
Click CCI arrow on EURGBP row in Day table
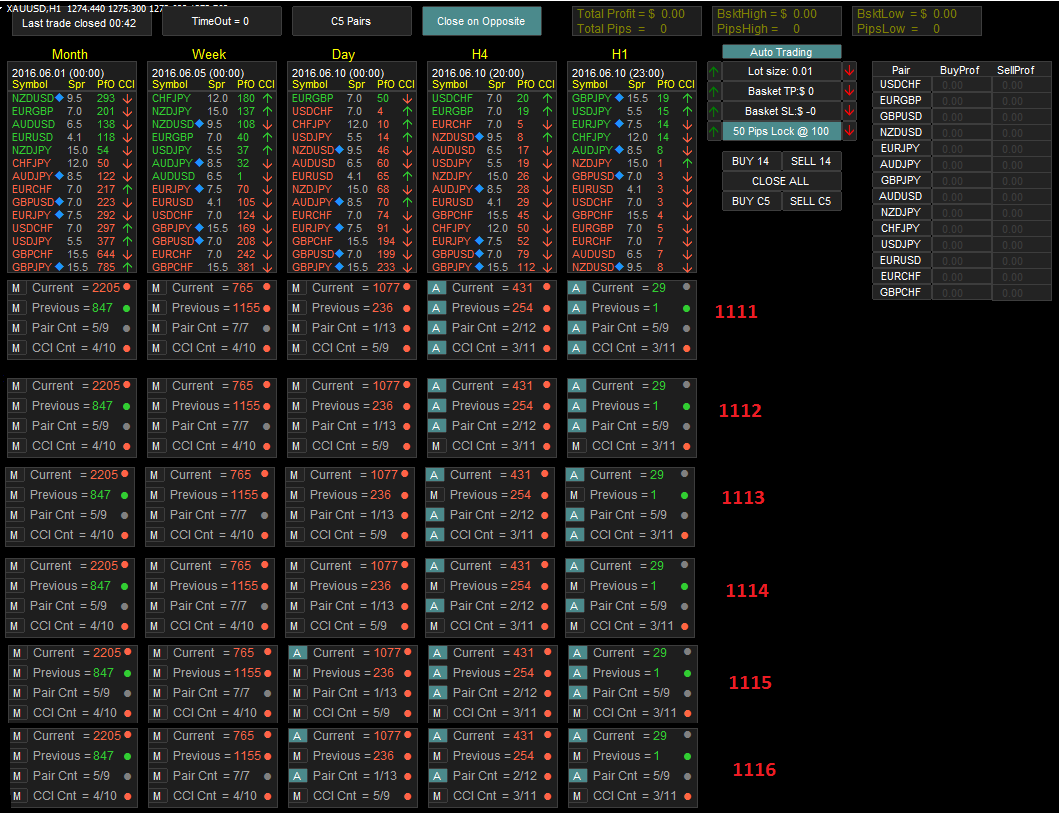pyautogui.click(x=407, y=98)
